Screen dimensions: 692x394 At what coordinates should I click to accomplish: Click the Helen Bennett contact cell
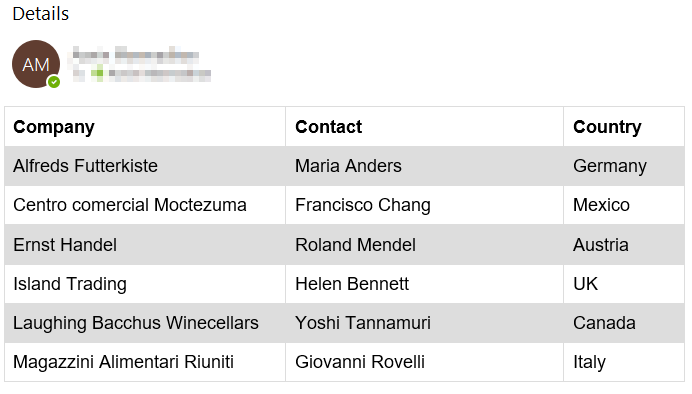click(x=424, y=284)
